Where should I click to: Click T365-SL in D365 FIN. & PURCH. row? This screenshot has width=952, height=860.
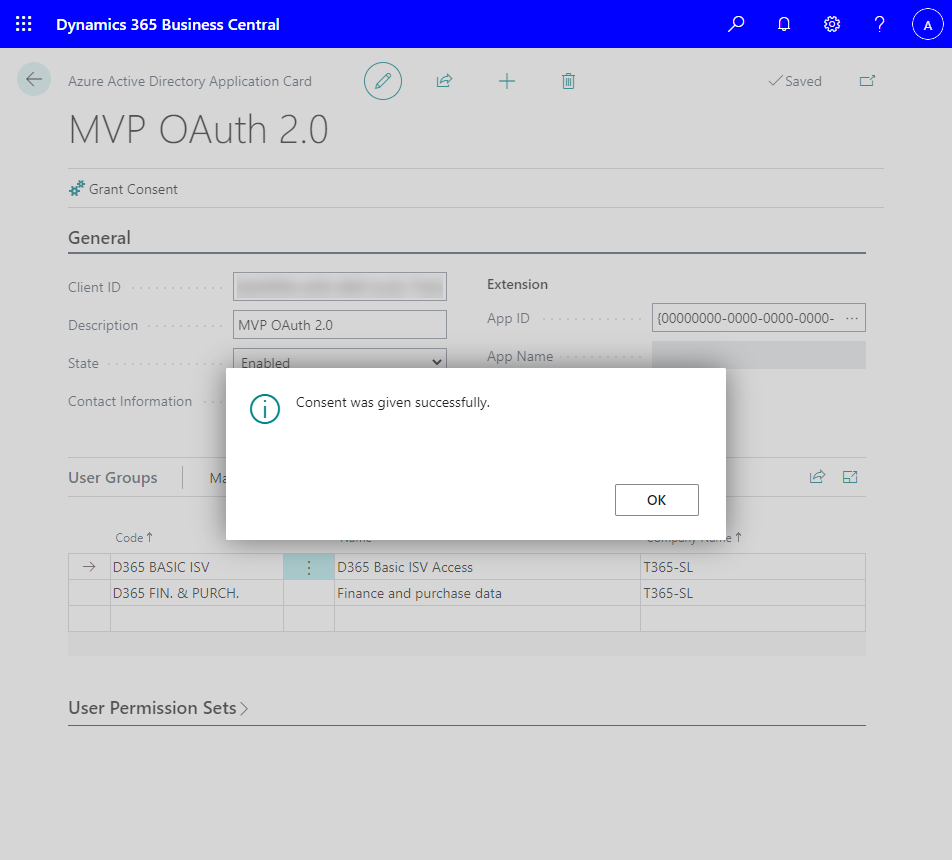click(x=753, y=593)
